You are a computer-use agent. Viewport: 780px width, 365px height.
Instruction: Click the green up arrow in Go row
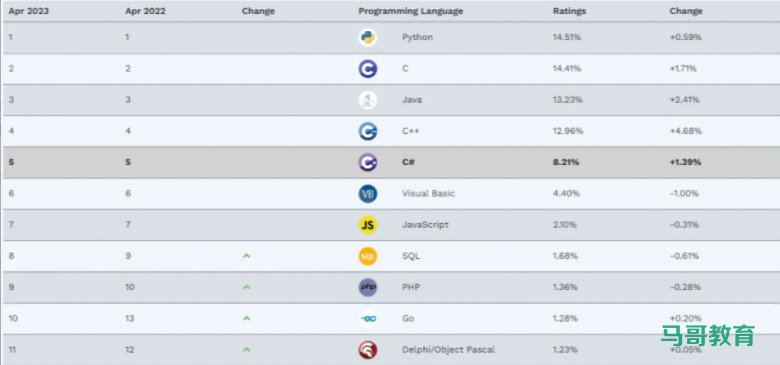[x=246, y=318]
